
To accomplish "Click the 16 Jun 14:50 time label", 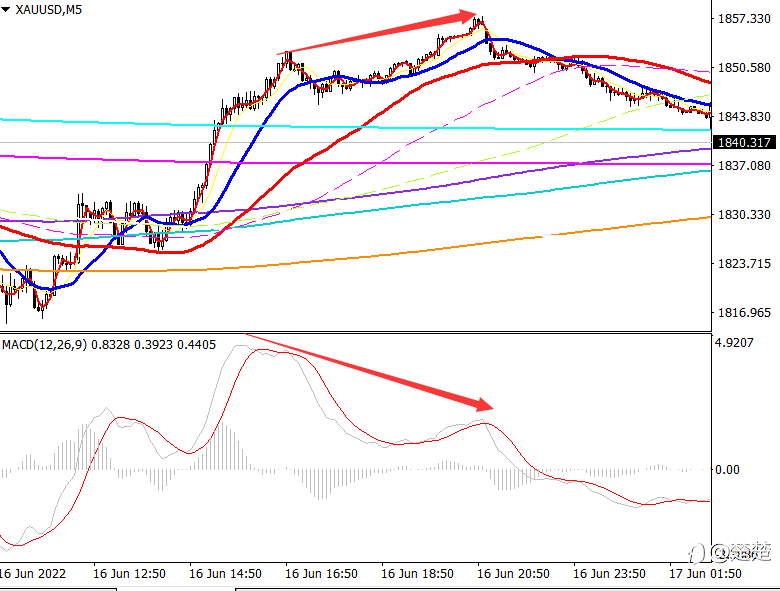I will point(225,575).
